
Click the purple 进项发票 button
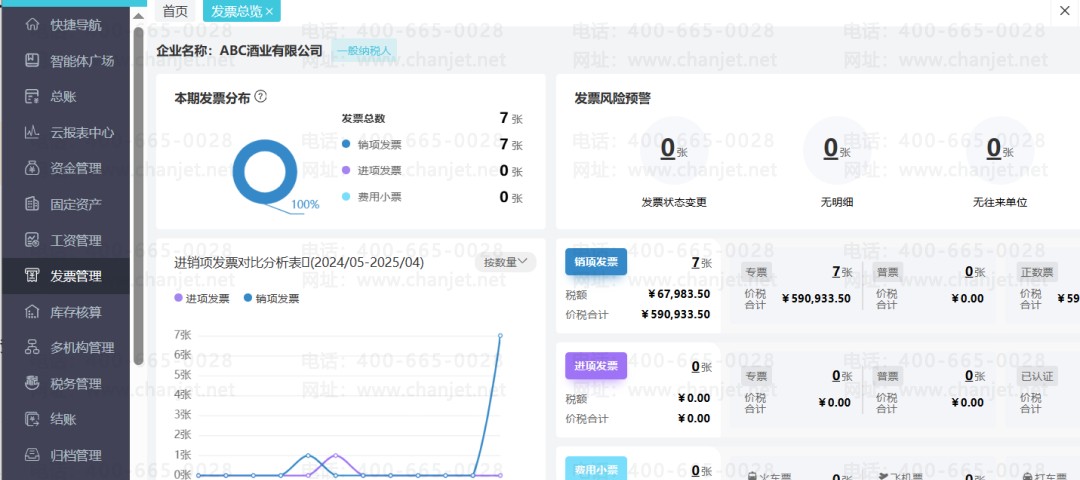point(596,366)
